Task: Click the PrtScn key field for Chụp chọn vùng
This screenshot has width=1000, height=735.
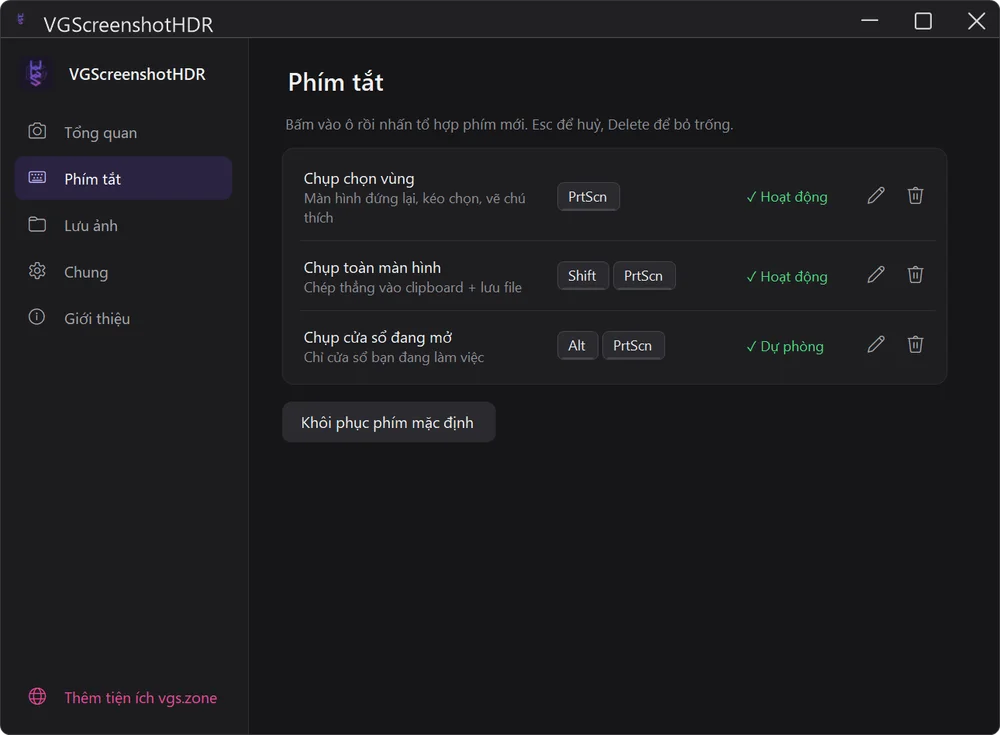Action: [588, 197]
